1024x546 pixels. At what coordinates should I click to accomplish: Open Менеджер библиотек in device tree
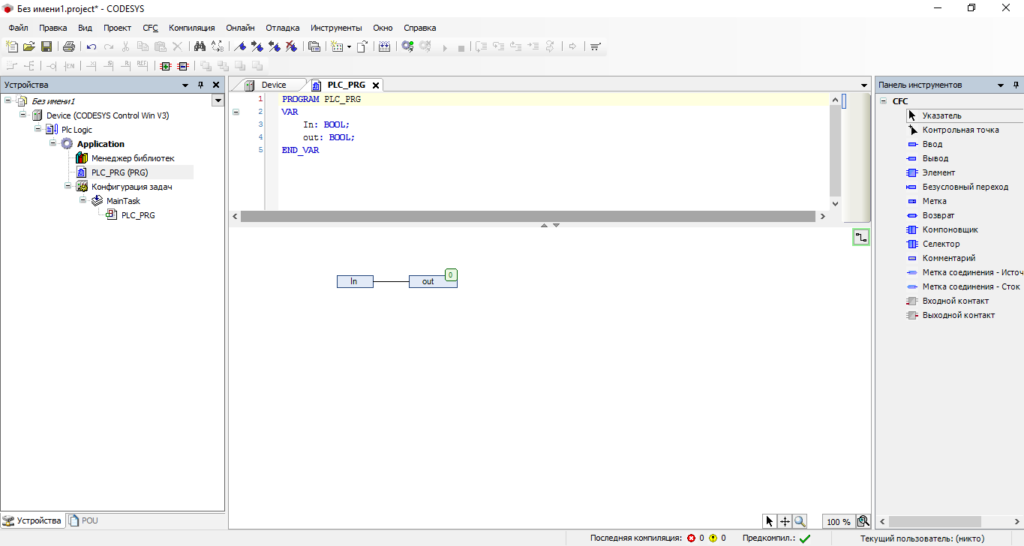[132, 158]
